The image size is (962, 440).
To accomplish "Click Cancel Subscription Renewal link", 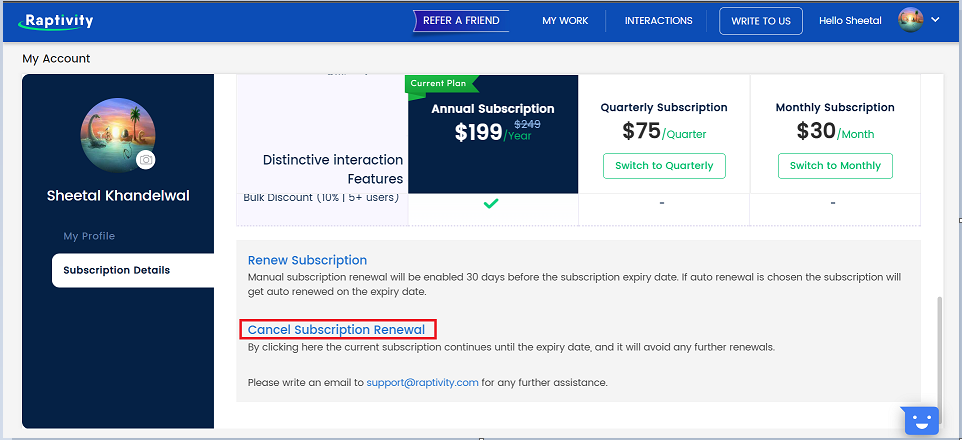I will 336,330.
